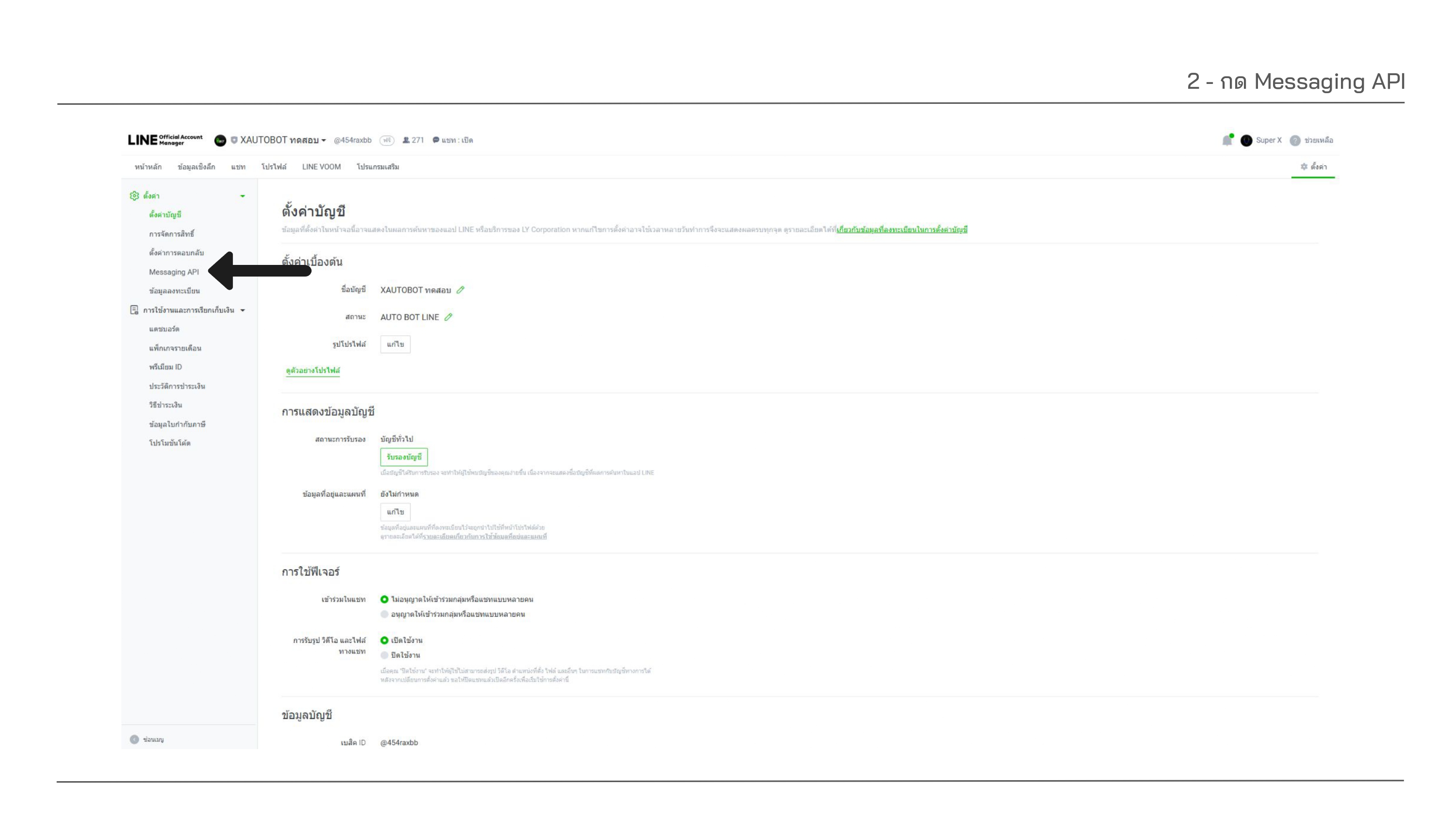Select ไม่อนุญาตให้เข้าร่วมกลุ่ม radio option
Image resolution: width=1456 pixels, height=819 pixels.
pyautogui.click(x=384, y=599)
